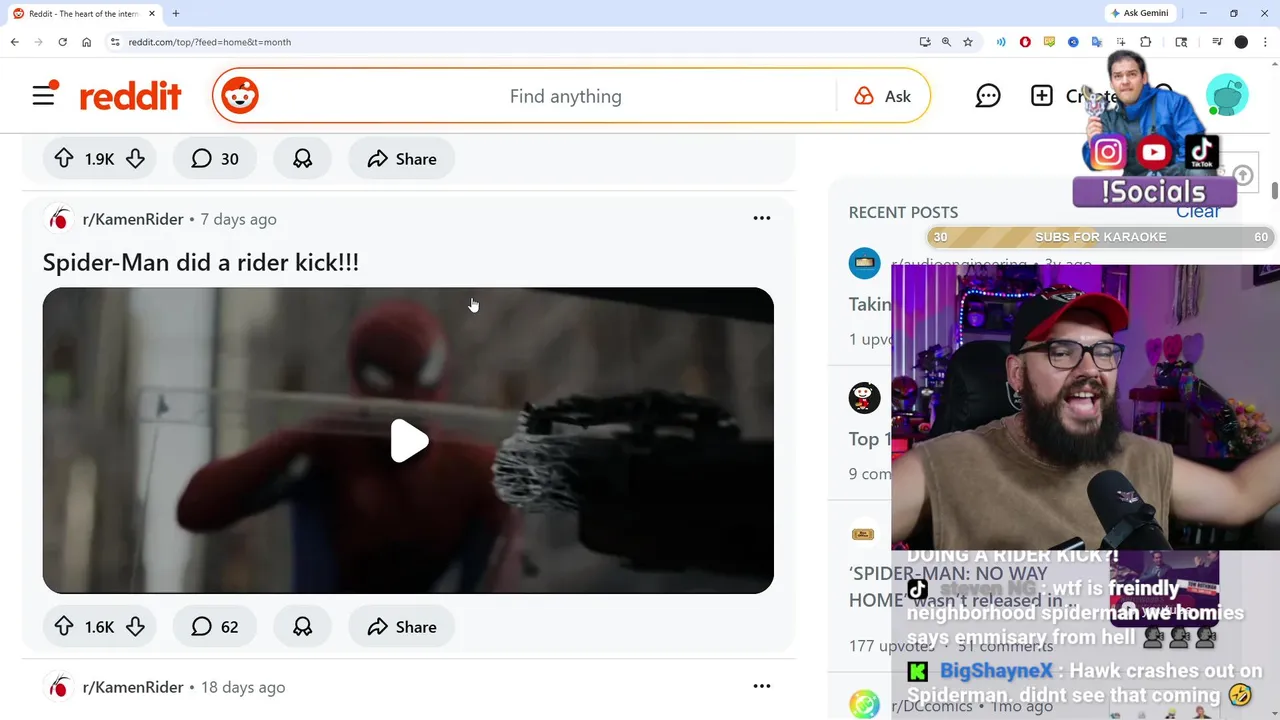Open the 62 comments on Spider-Man post
The height and width of the screenshot is (720, 1280).
click(215, 627)
